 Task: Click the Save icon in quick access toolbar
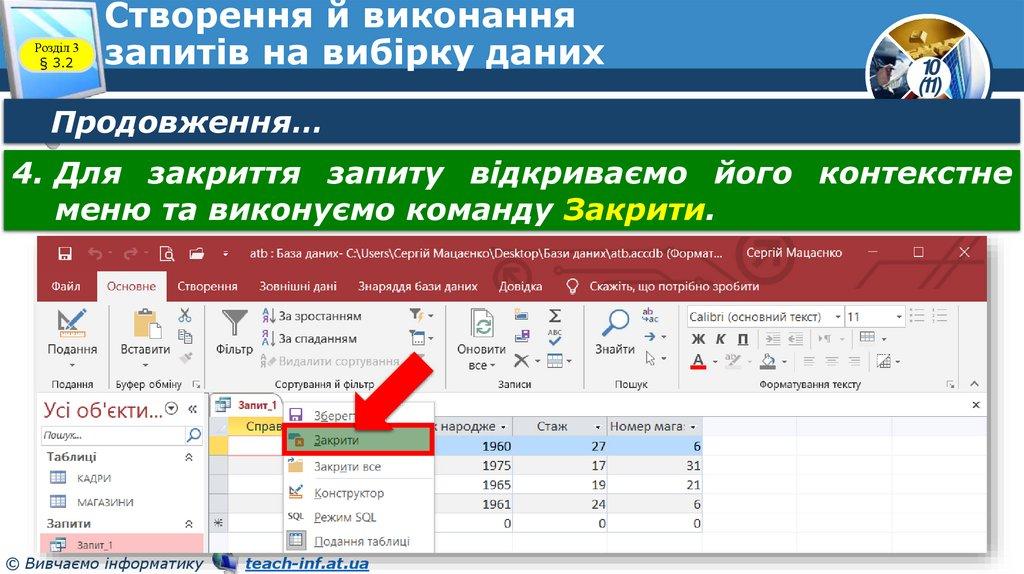point(65,253)
